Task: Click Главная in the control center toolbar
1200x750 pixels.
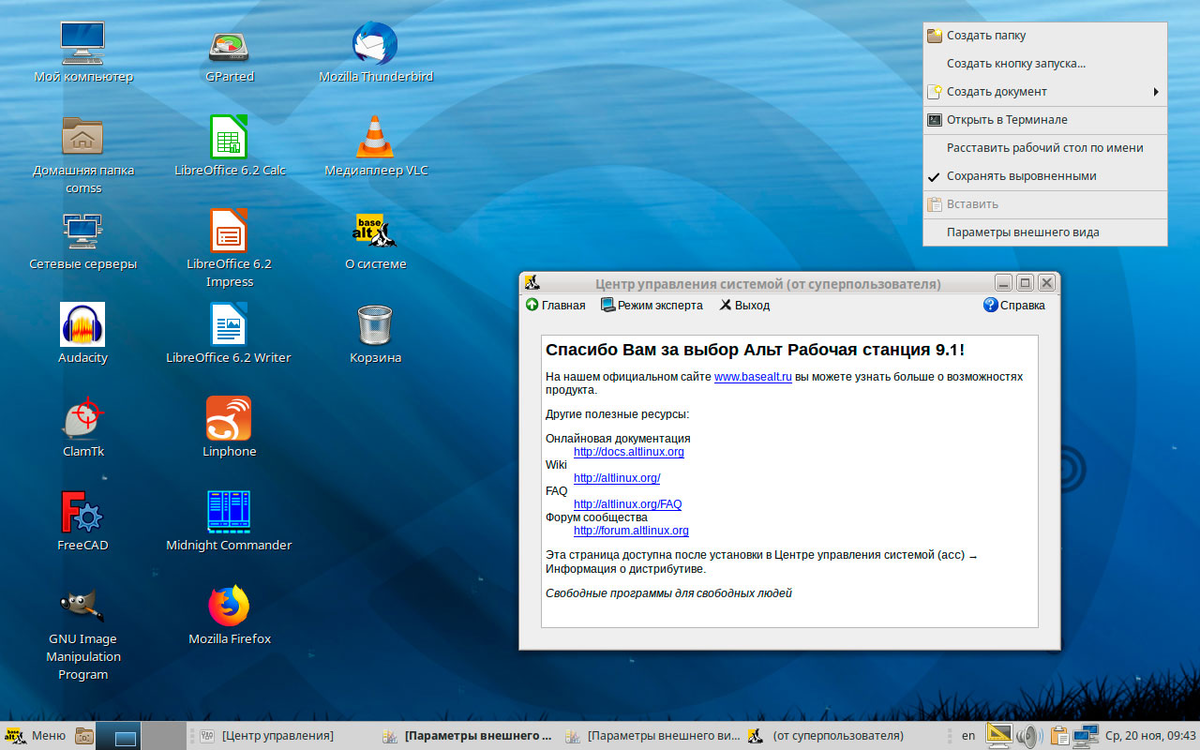Action: [x=556, y=305]
